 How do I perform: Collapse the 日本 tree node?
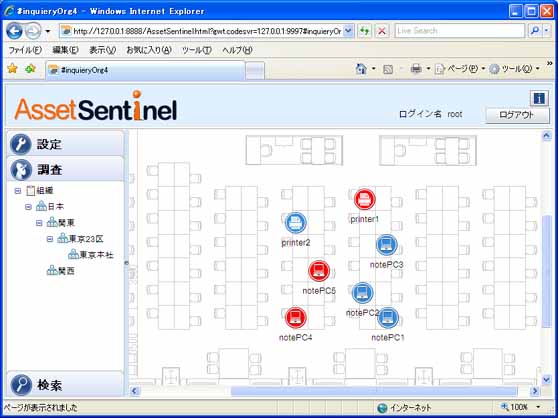point(28,207)
